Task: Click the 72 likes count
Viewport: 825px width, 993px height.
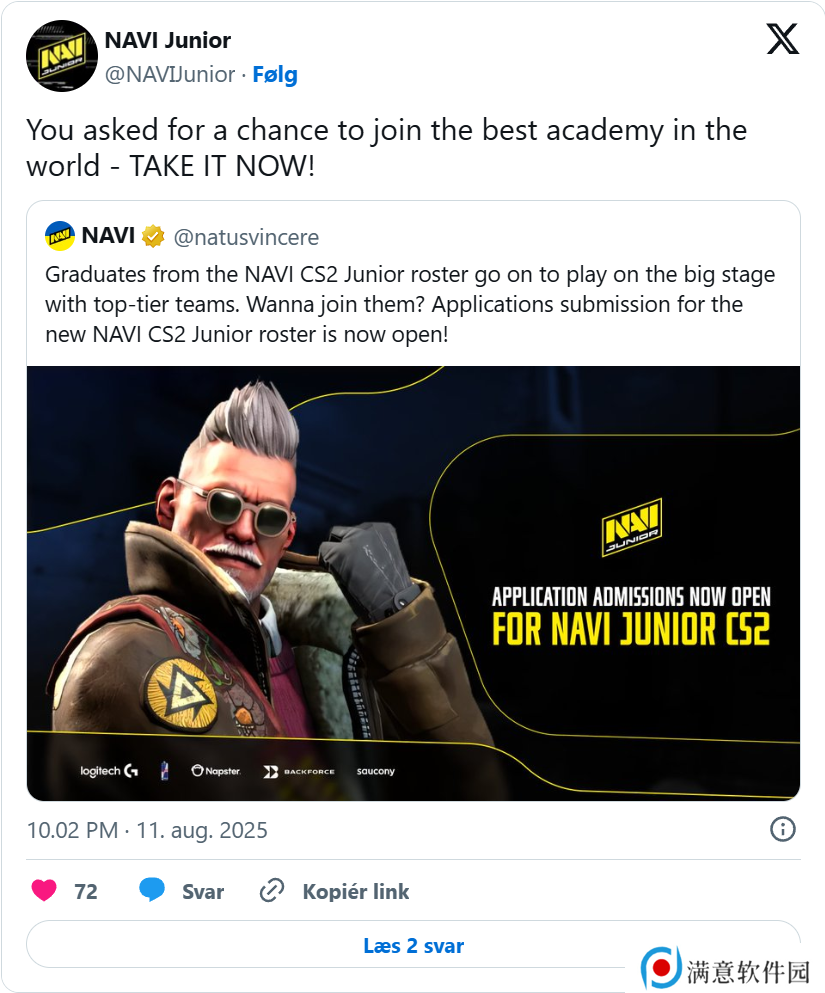Action: 86,891
